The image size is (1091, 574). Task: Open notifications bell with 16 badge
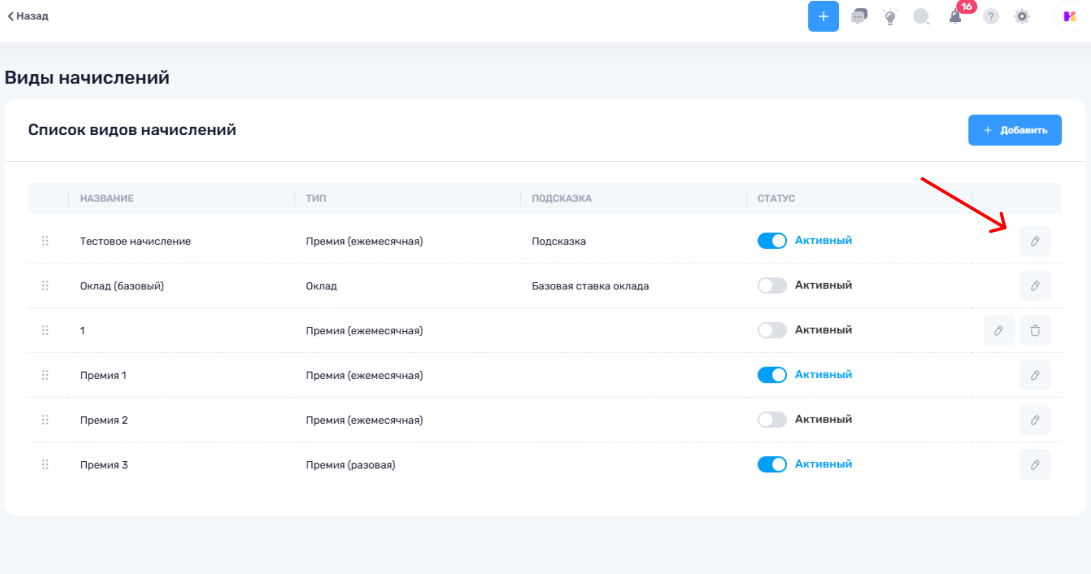(x=956, y=17)
